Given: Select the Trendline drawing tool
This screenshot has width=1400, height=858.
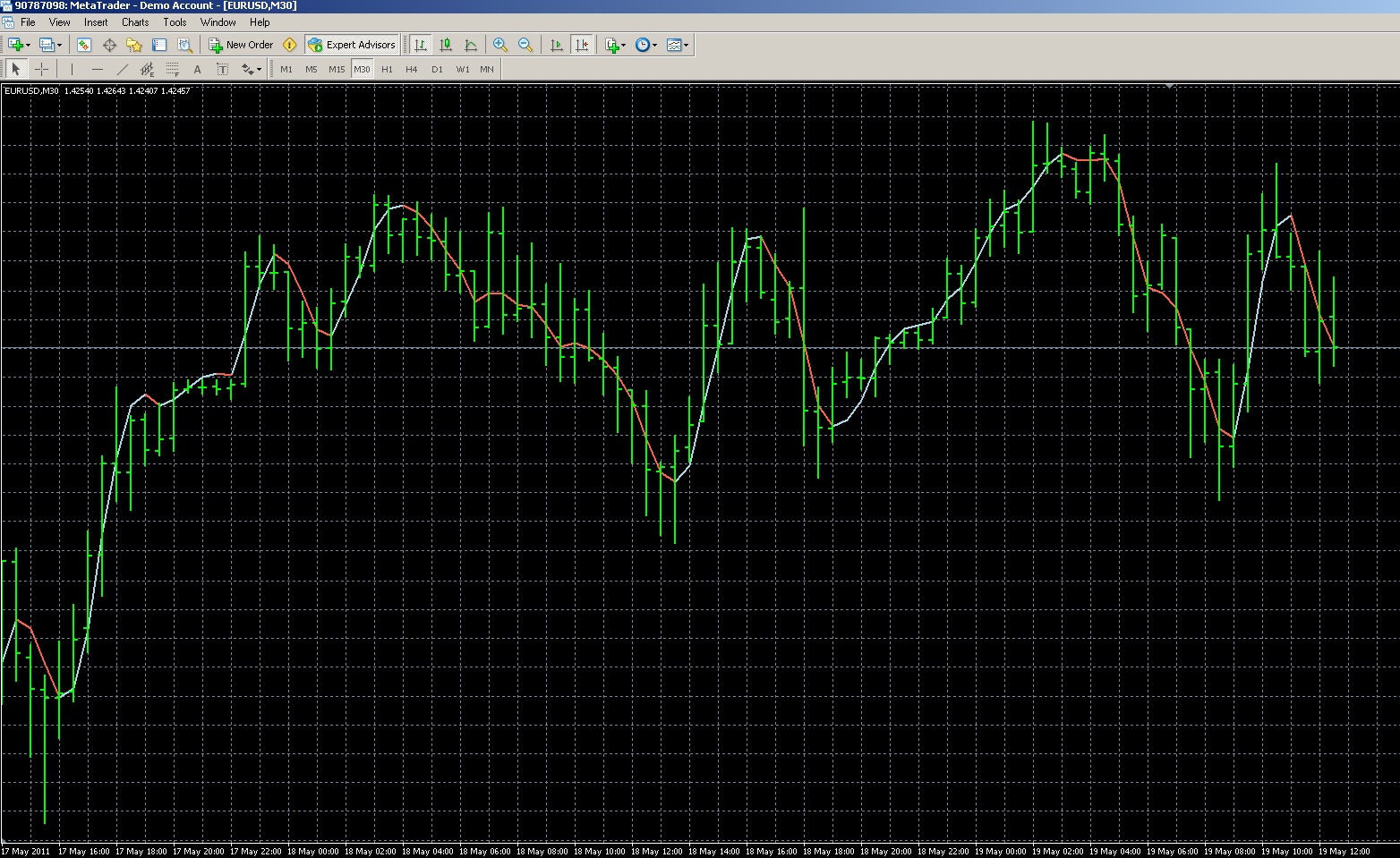Looking at the screenshot, I should [x=123, y=69].
